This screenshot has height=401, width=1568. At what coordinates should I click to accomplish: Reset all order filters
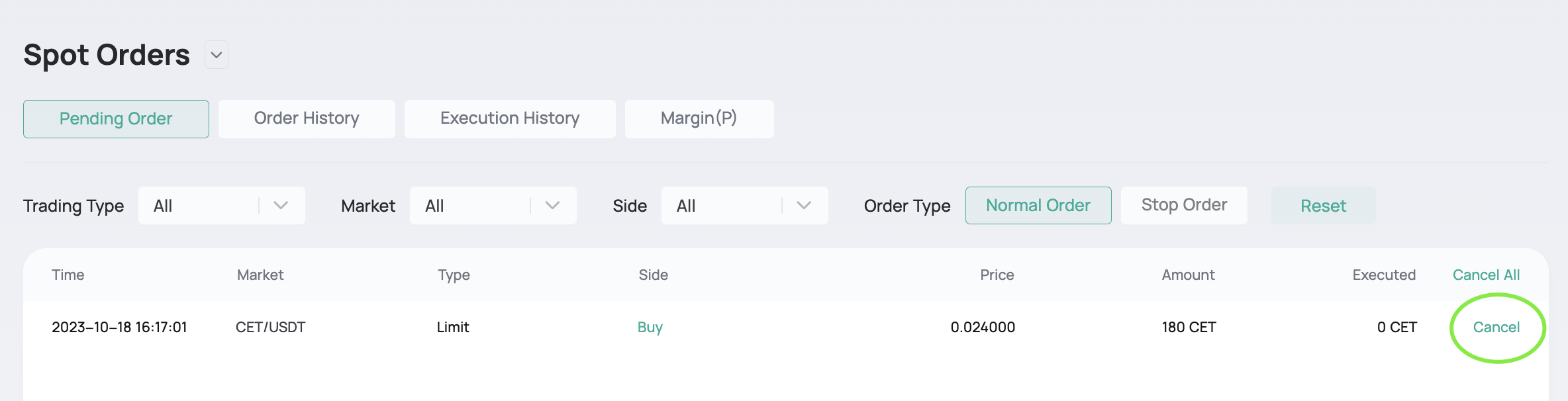click(1323, 206)
